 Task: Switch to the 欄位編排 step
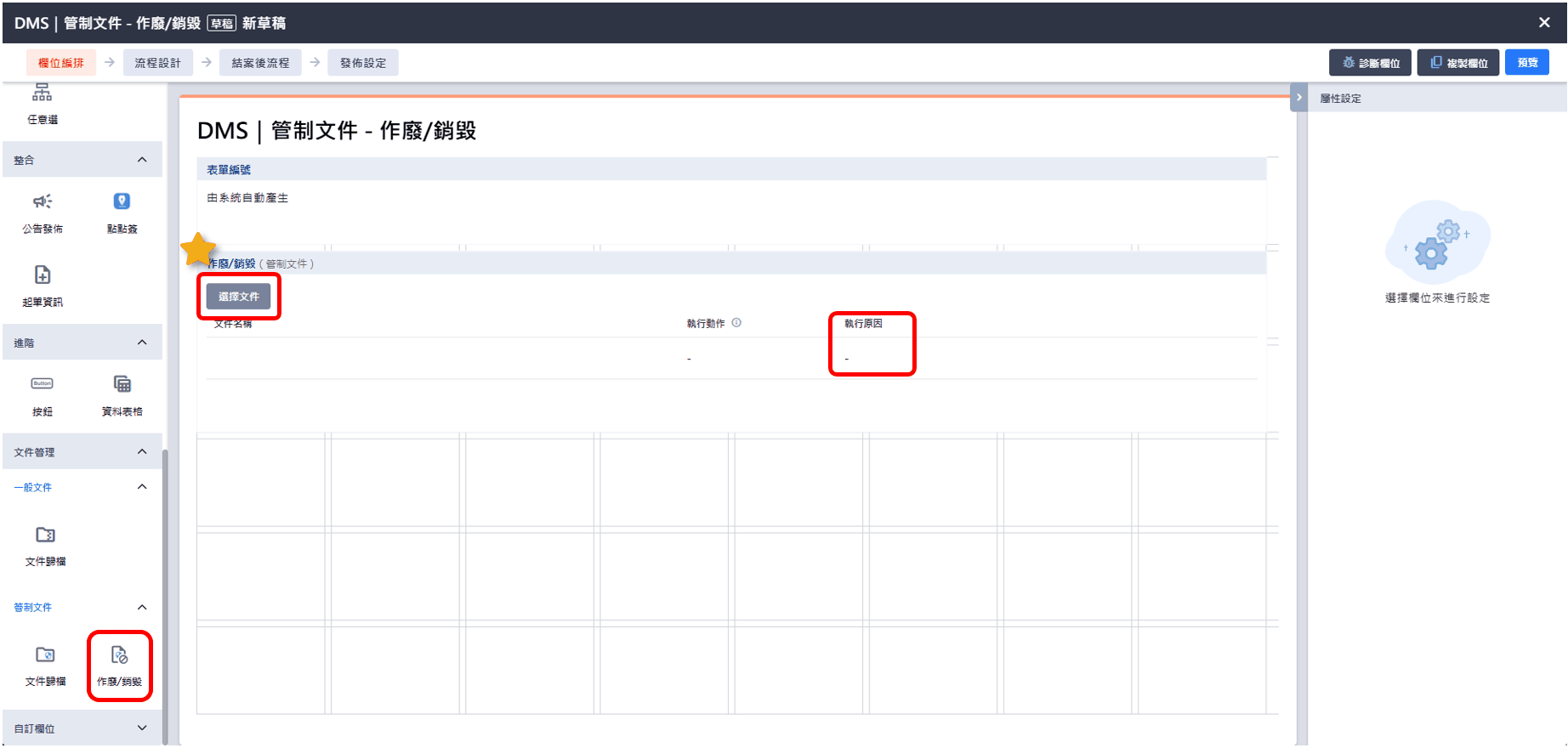tap(61, 63)
